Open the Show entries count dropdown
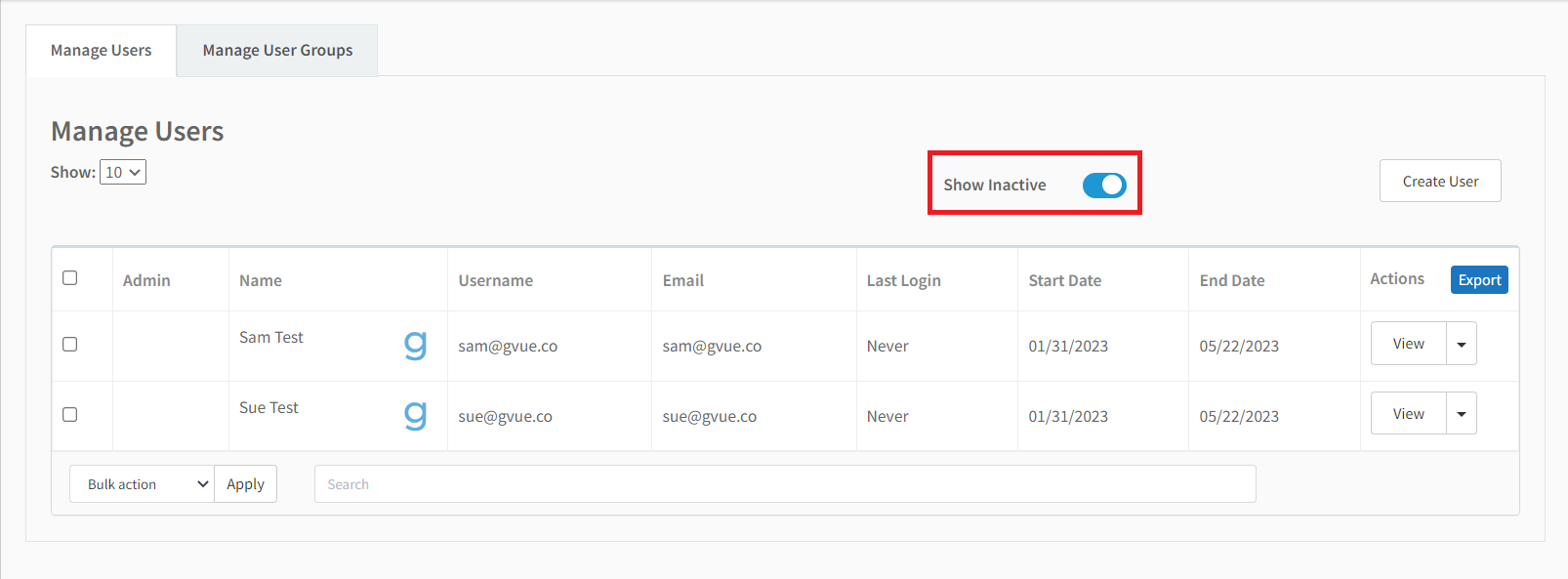The image size is (1568, 579). coord(123,173)
